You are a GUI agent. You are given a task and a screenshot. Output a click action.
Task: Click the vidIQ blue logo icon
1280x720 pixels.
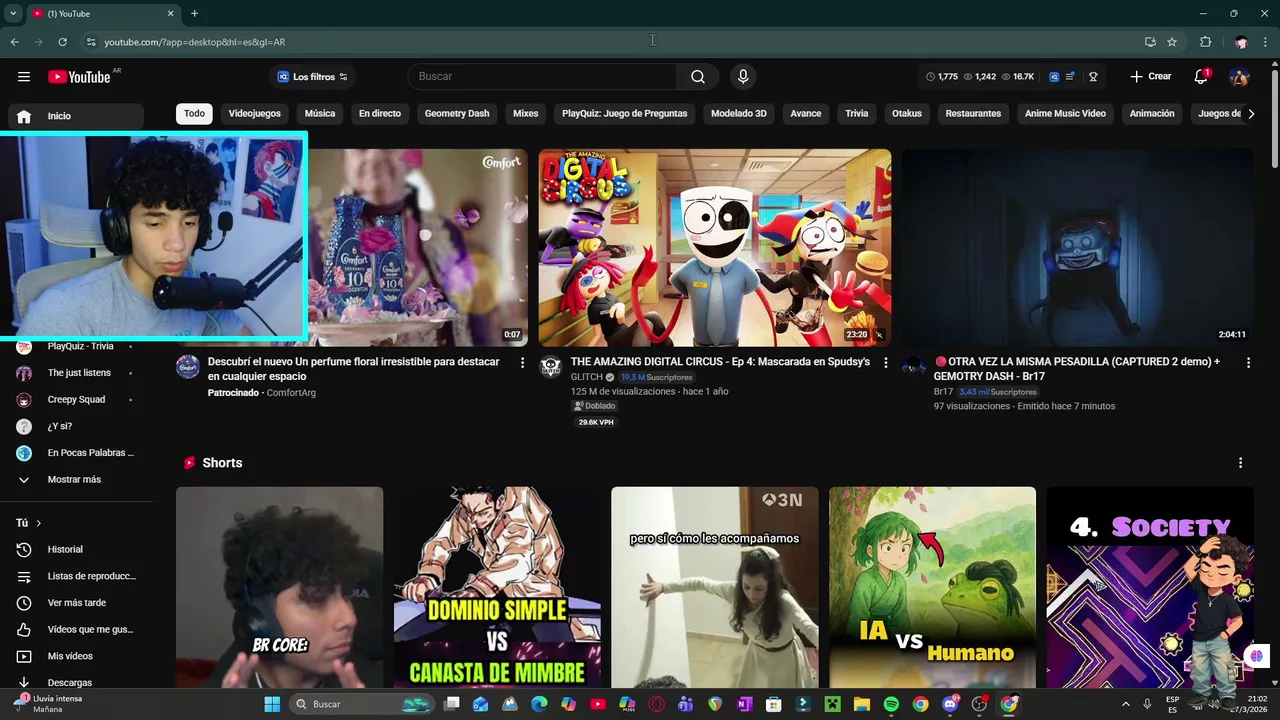pyautogui.click(x=1054, y=77)
